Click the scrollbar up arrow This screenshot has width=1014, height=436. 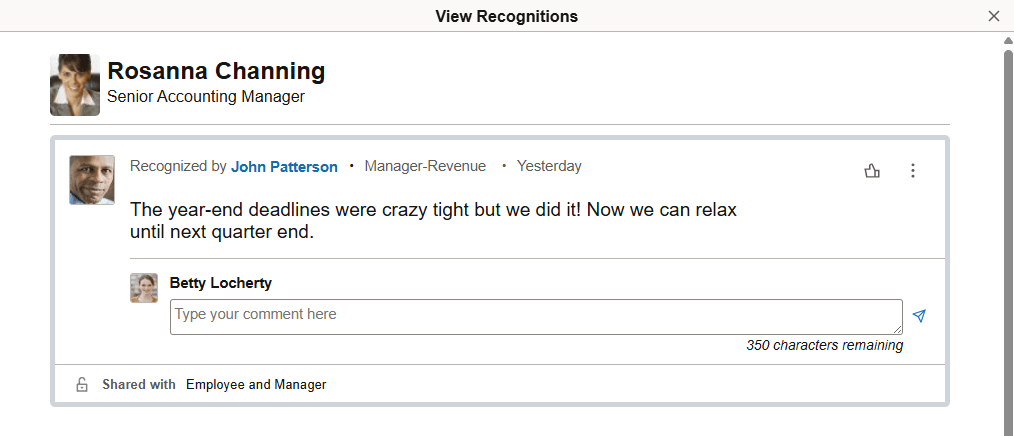coord(1007,41)
